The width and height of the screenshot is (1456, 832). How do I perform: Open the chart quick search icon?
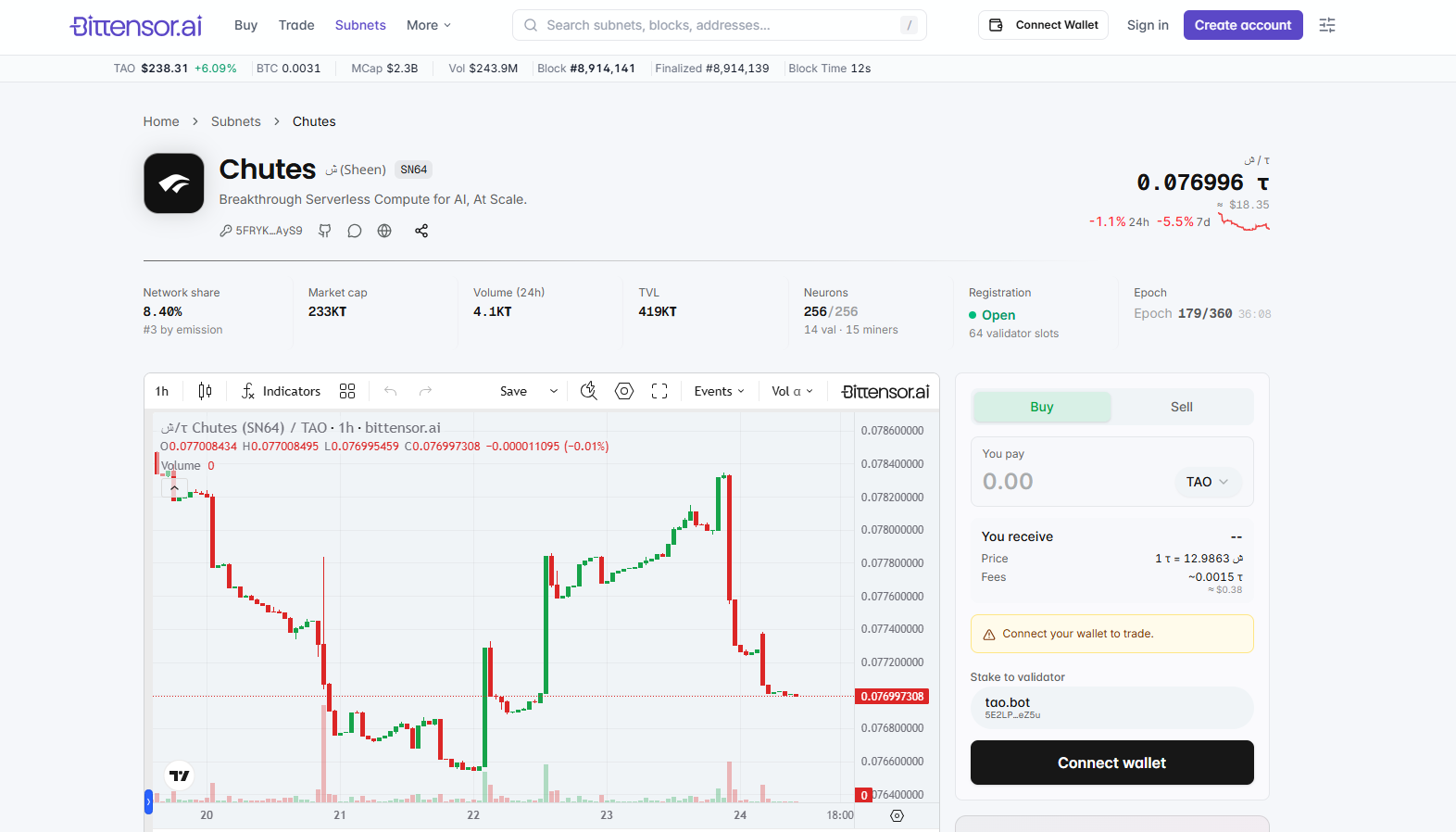coord(588,391)
